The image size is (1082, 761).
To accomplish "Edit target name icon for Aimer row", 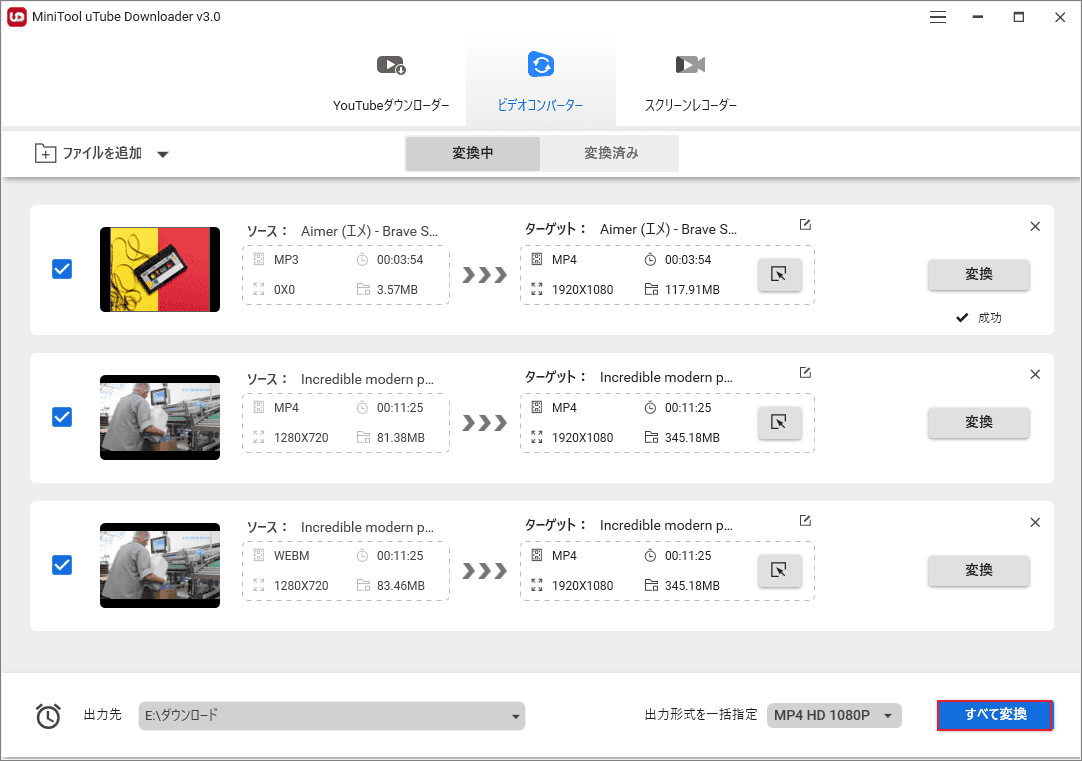I will [805, 224].
